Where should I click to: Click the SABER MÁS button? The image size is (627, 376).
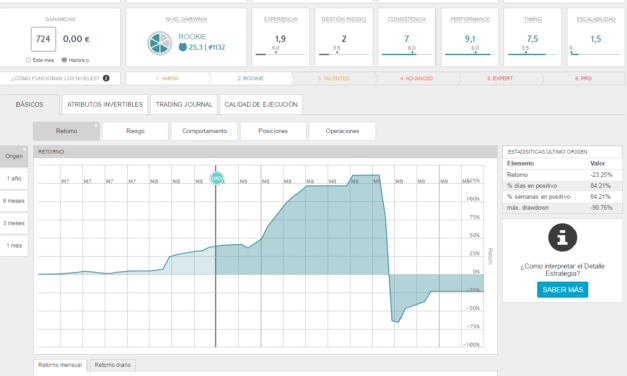click(x=562, y=290)
